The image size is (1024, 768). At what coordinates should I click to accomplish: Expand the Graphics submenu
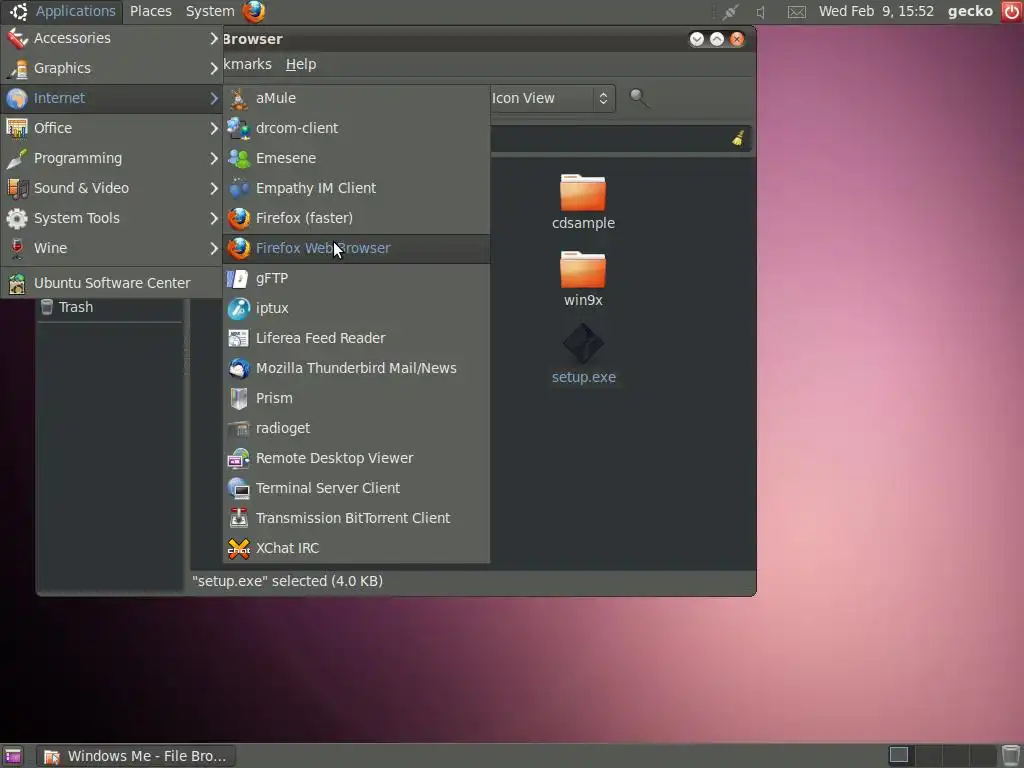point(112,68)
